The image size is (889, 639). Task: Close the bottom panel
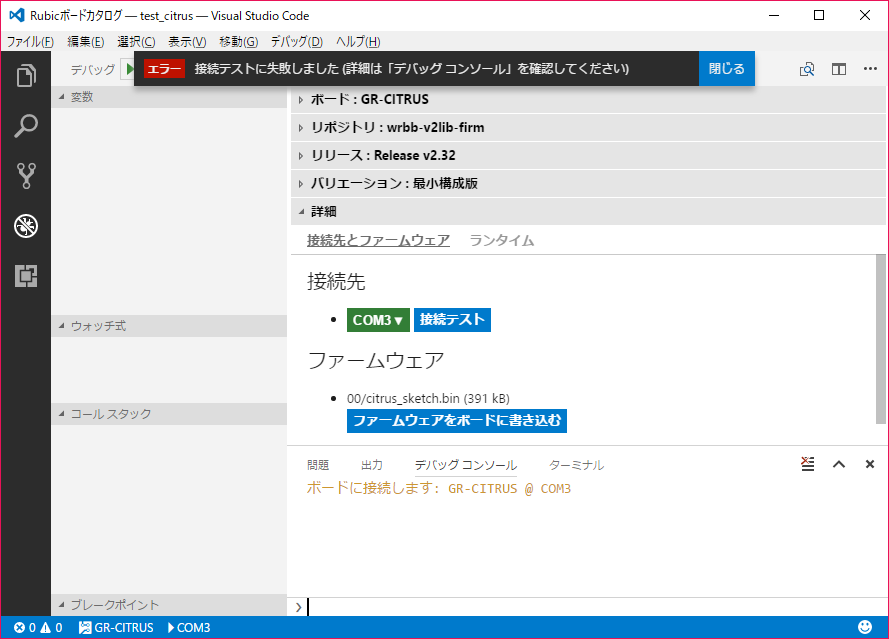tap(870, 464)
